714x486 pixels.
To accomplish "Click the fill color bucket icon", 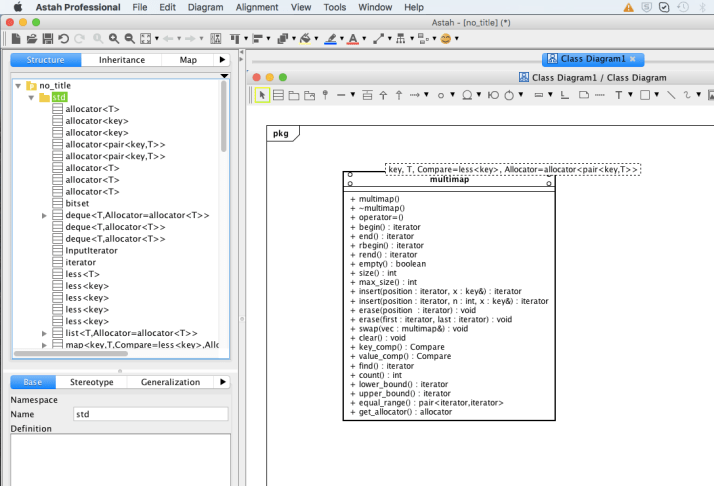I will pos(305,39).
